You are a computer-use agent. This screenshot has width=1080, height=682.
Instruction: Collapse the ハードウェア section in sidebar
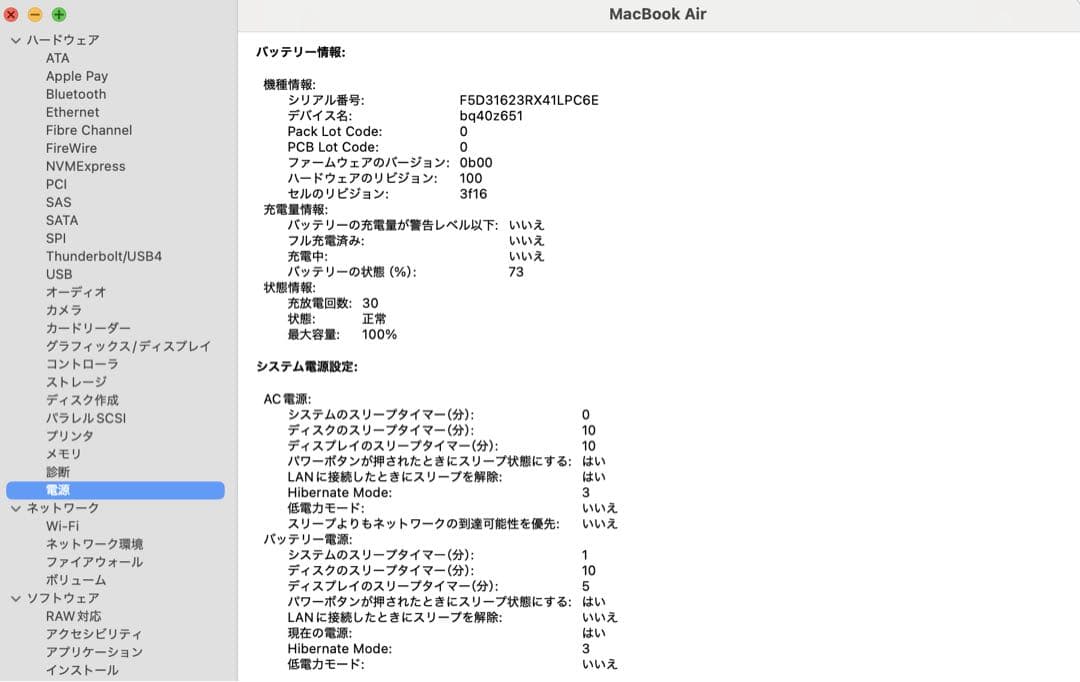click(x=15, y=40)
